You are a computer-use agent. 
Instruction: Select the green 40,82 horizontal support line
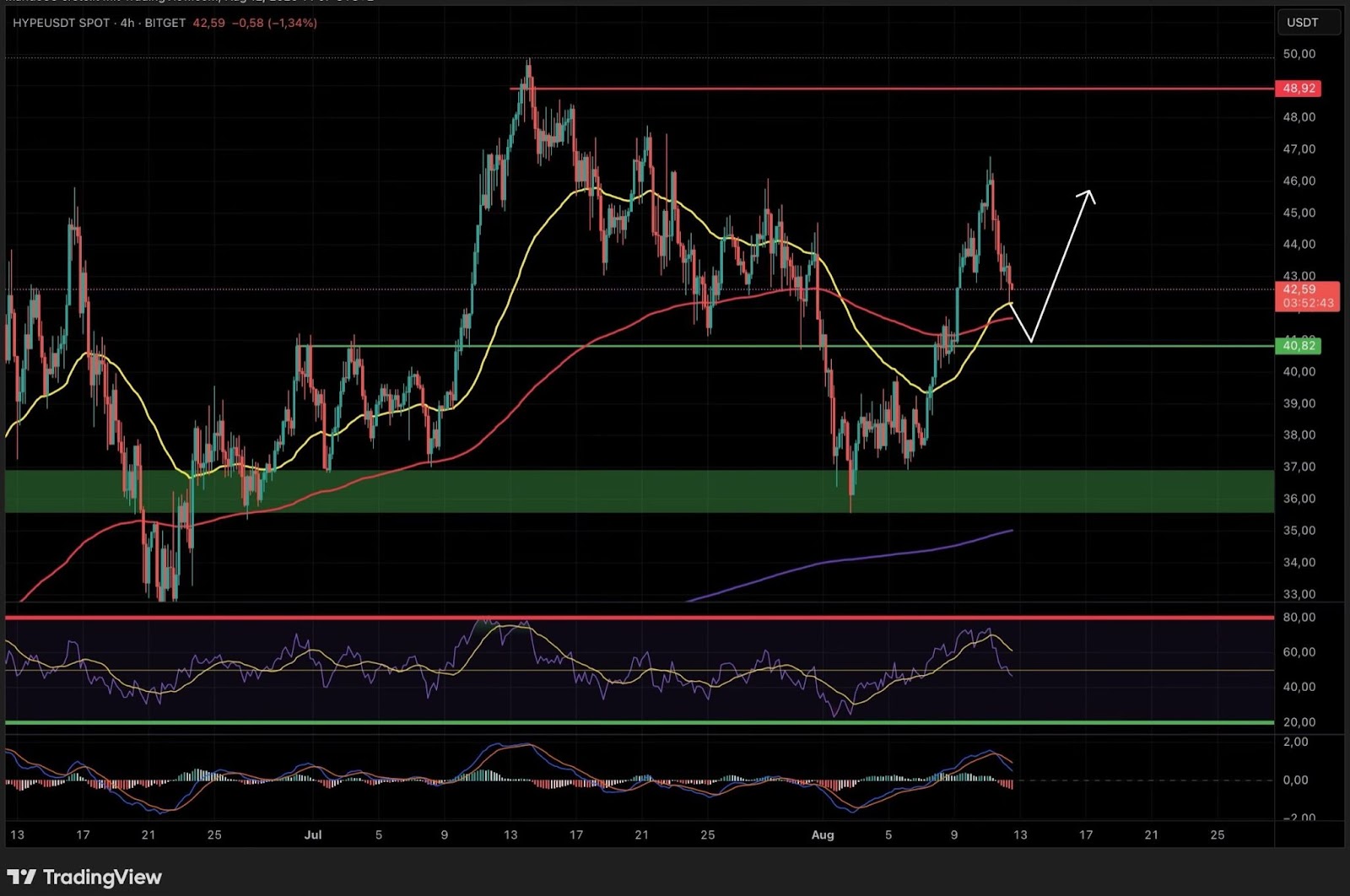(675, 346)
